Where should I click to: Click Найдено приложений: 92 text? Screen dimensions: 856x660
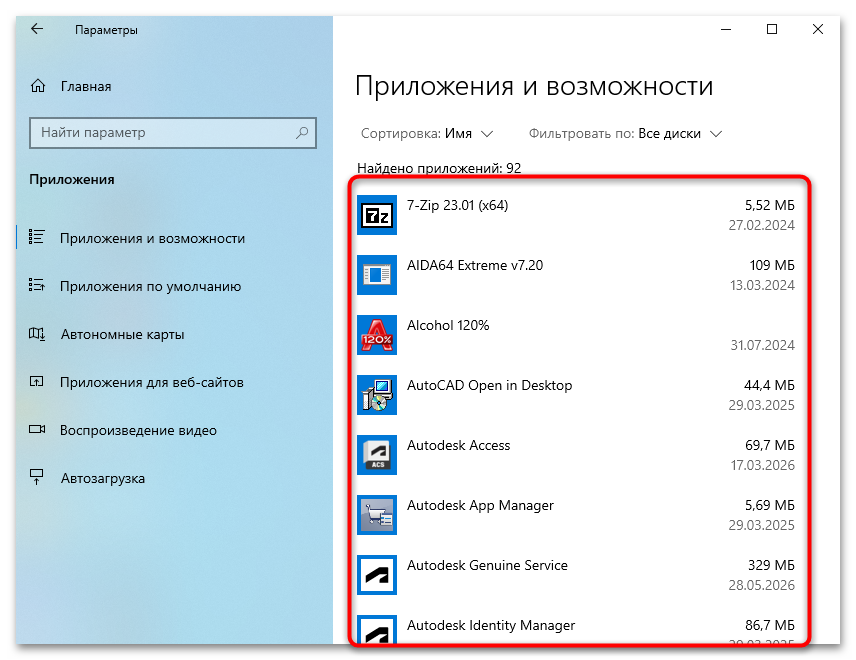pyautogui.click(x=439, y=168)
